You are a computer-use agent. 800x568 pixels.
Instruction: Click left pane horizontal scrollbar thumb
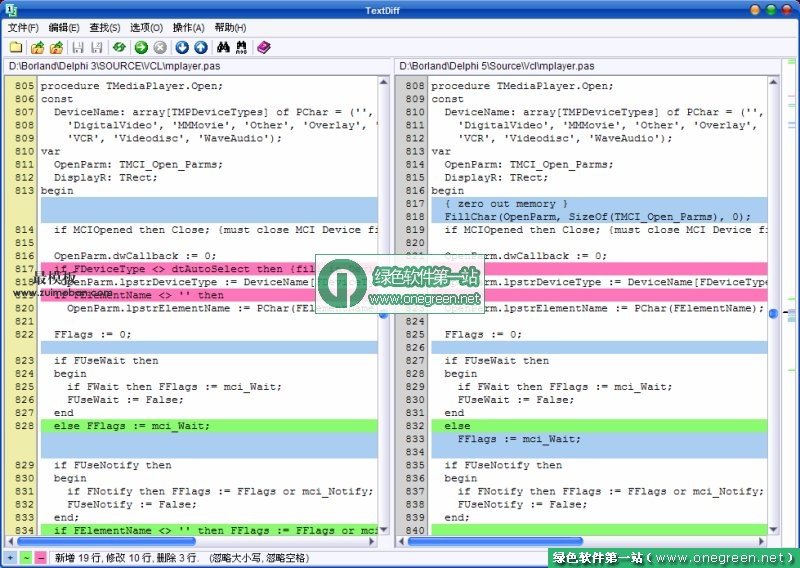[x=106, y=541]
